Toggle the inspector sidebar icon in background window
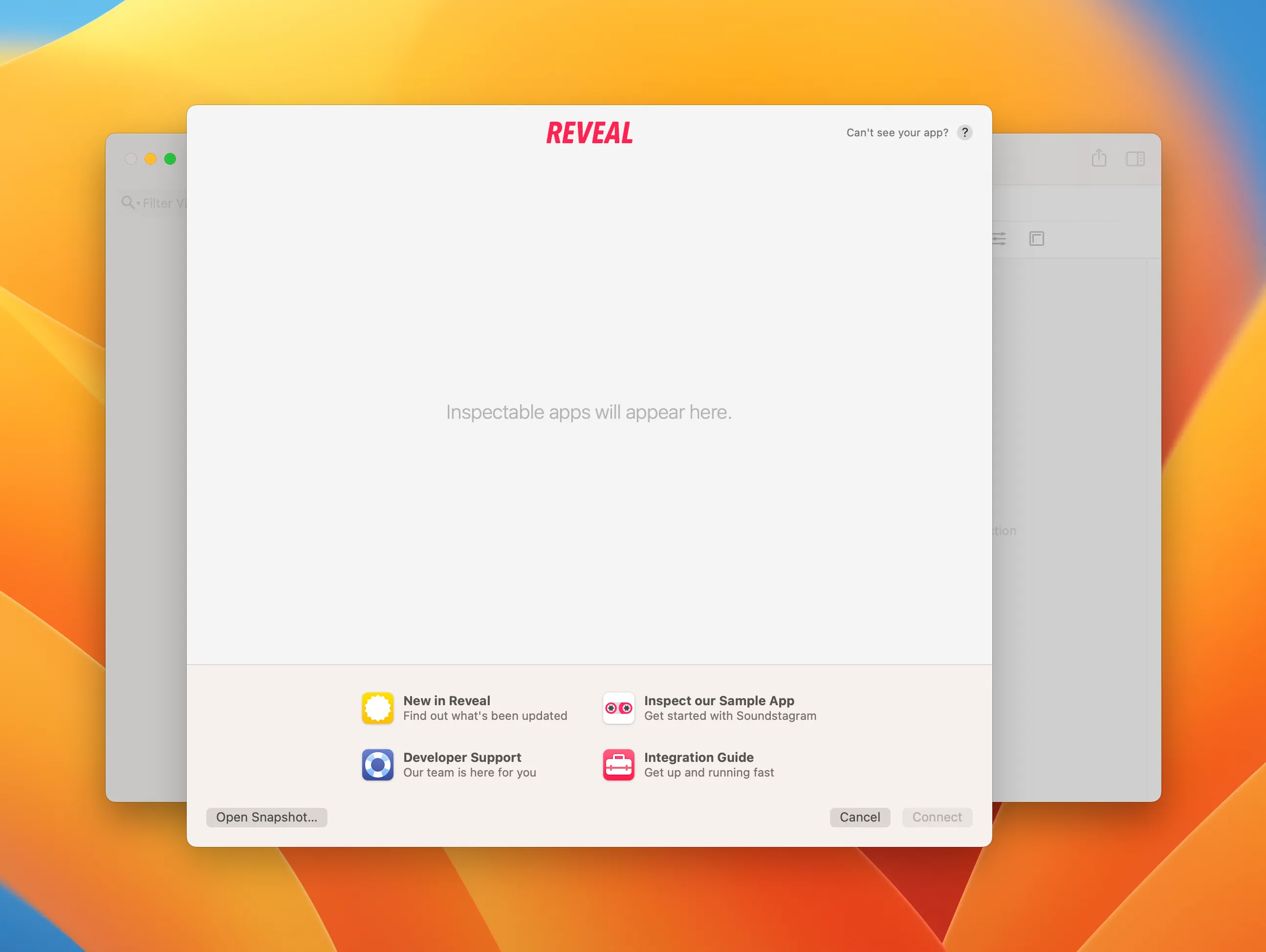 click(x=1135, y=158)
